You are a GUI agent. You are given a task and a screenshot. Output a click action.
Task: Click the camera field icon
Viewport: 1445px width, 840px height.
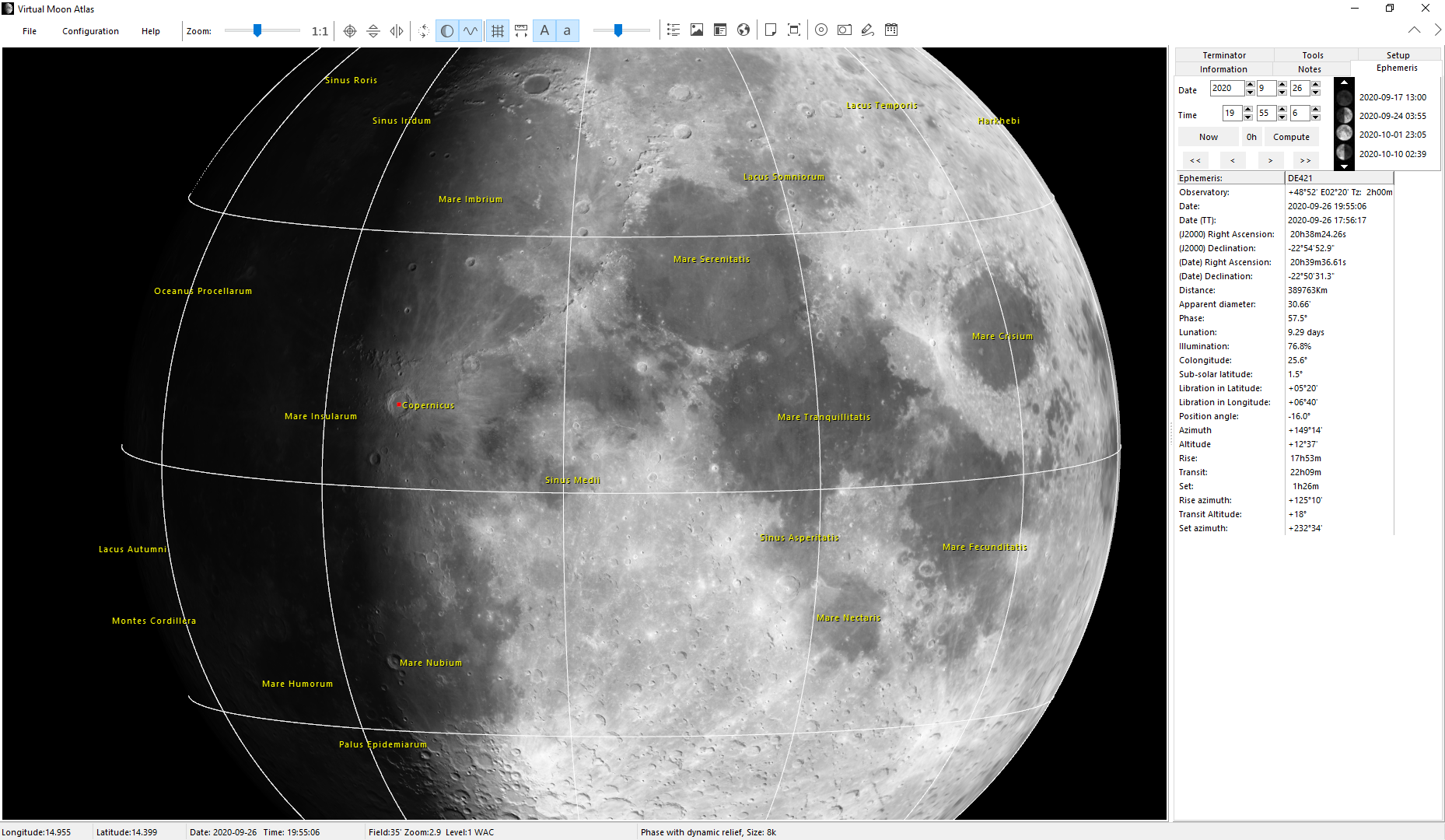coord(845,30)
